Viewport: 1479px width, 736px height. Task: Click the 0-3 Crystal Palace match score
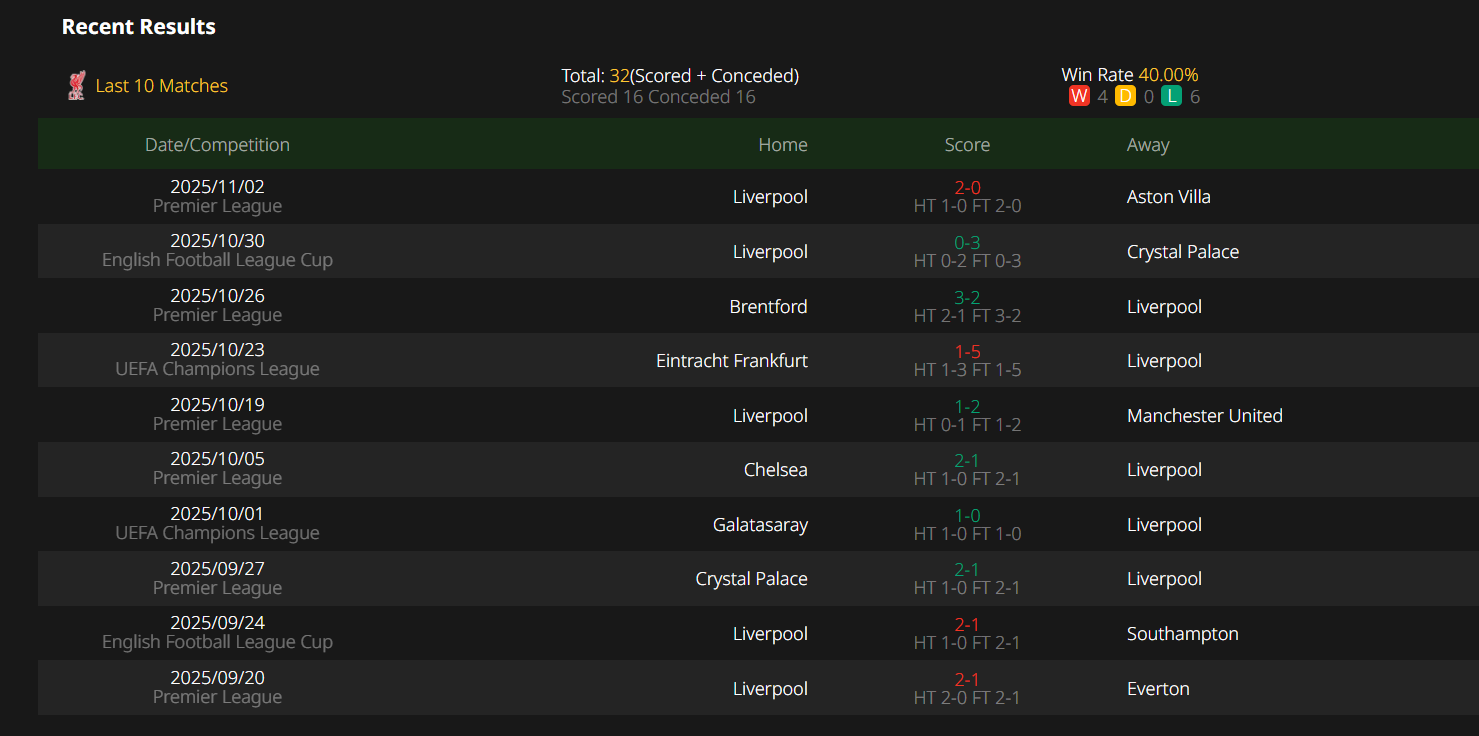coord(967,242)
